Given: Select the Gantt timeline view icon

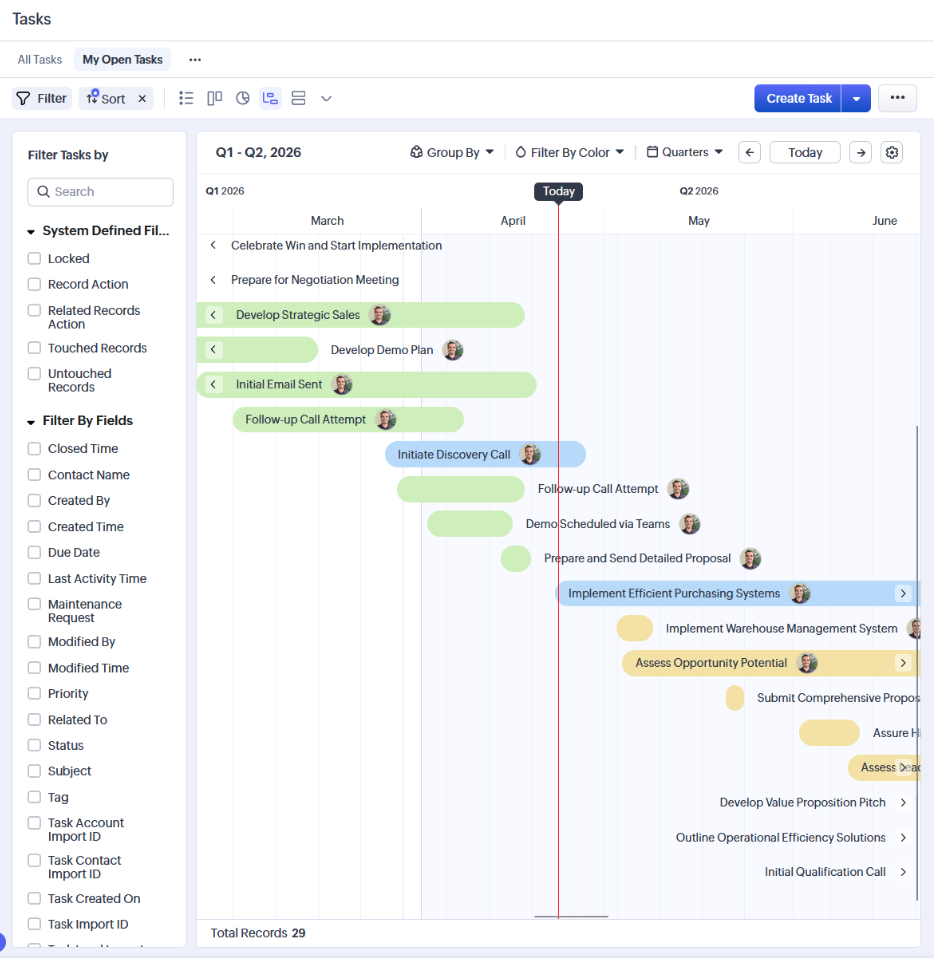Looking at the screenshot, I should tap(270, 98).
